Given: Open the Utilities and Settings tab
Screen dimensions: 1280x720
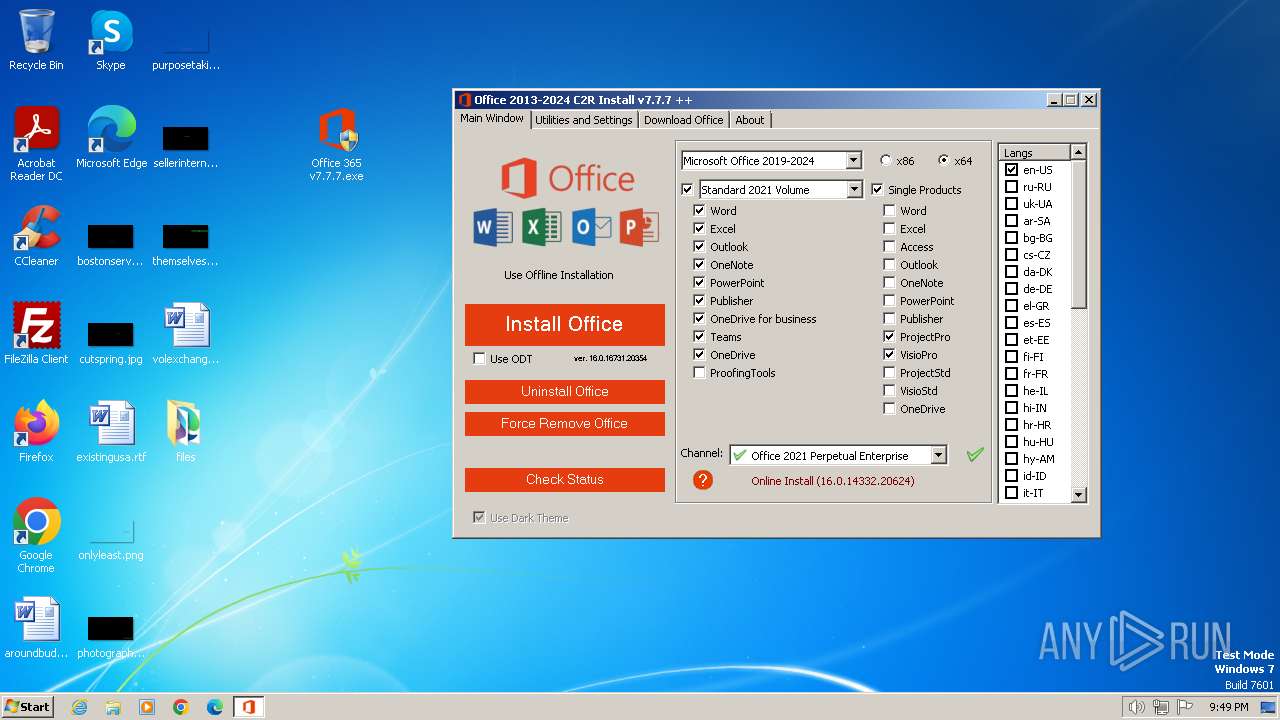Looking at the screenshot, I should coord(584,120).
